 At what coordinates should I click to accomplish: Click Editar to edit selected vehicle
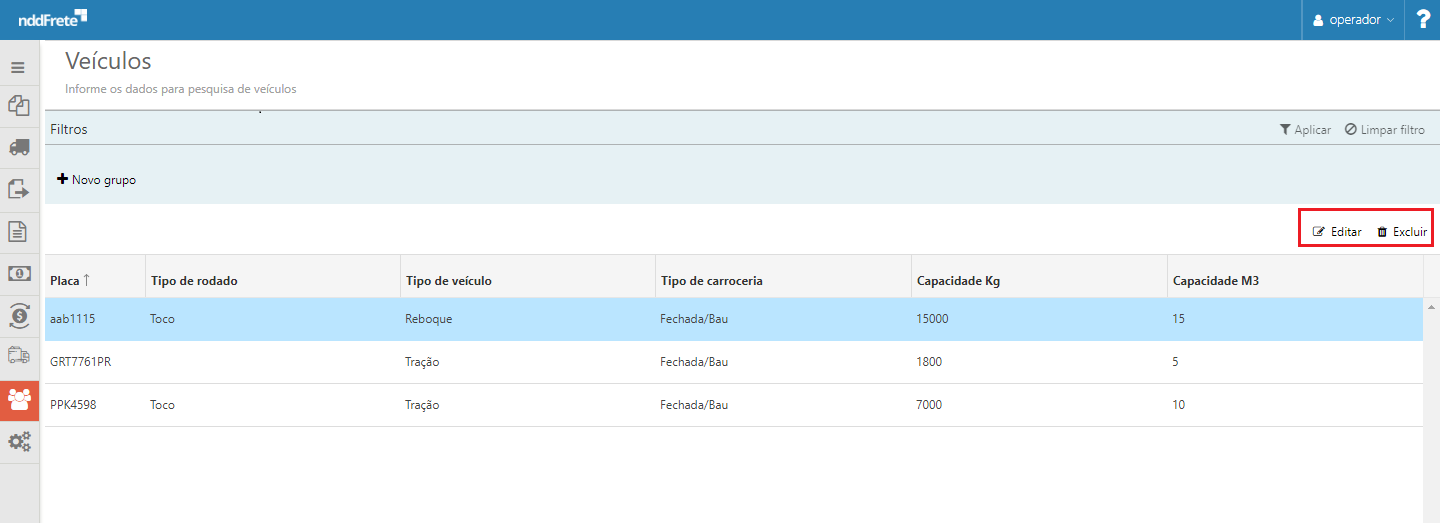coord(1337,232)
